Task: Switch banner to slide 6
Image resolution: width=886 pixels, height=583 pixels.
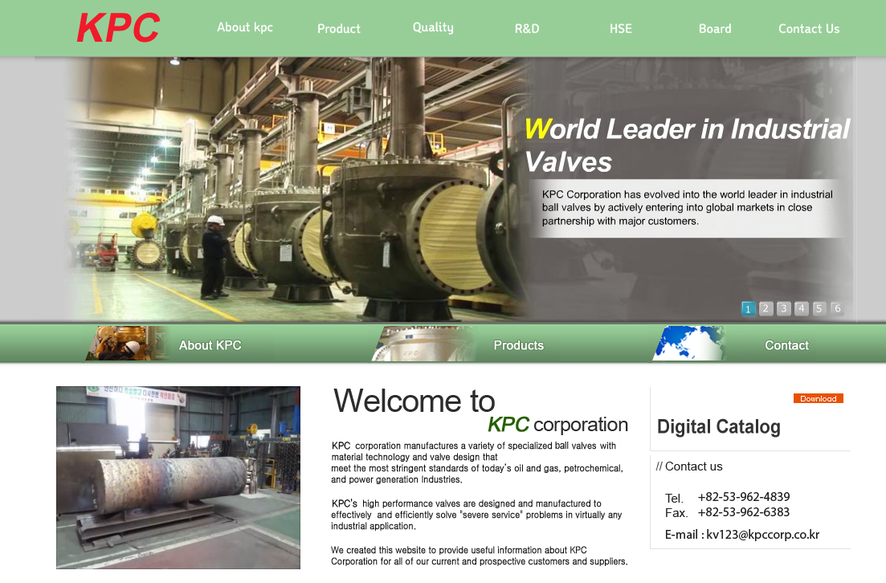Action: 837,308
